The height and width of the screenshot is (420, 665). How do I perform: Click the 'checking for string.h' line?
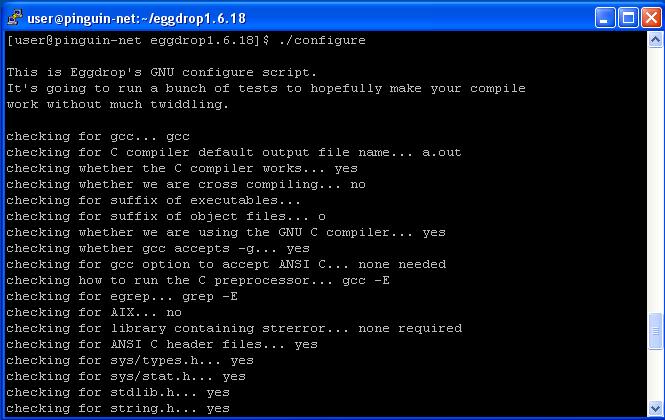coord(118,409)
